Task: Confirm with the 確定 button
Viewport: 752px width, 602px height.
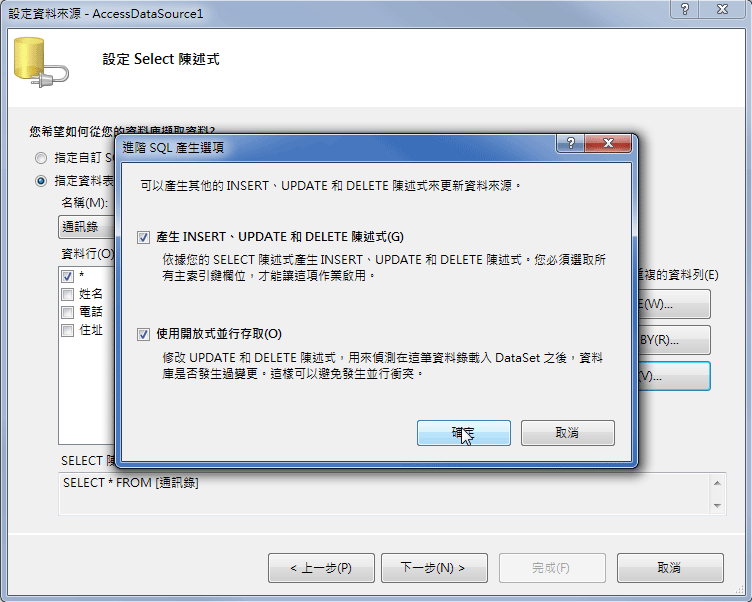Action: point(464,433)
